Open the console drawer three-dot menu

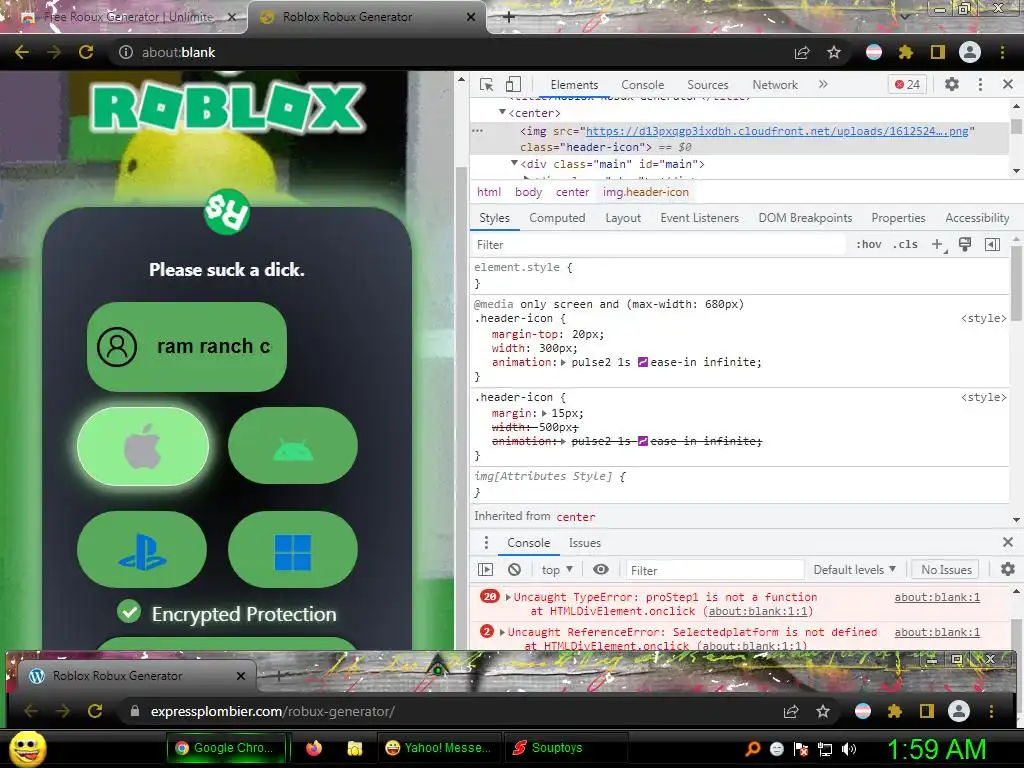[486, 543]
